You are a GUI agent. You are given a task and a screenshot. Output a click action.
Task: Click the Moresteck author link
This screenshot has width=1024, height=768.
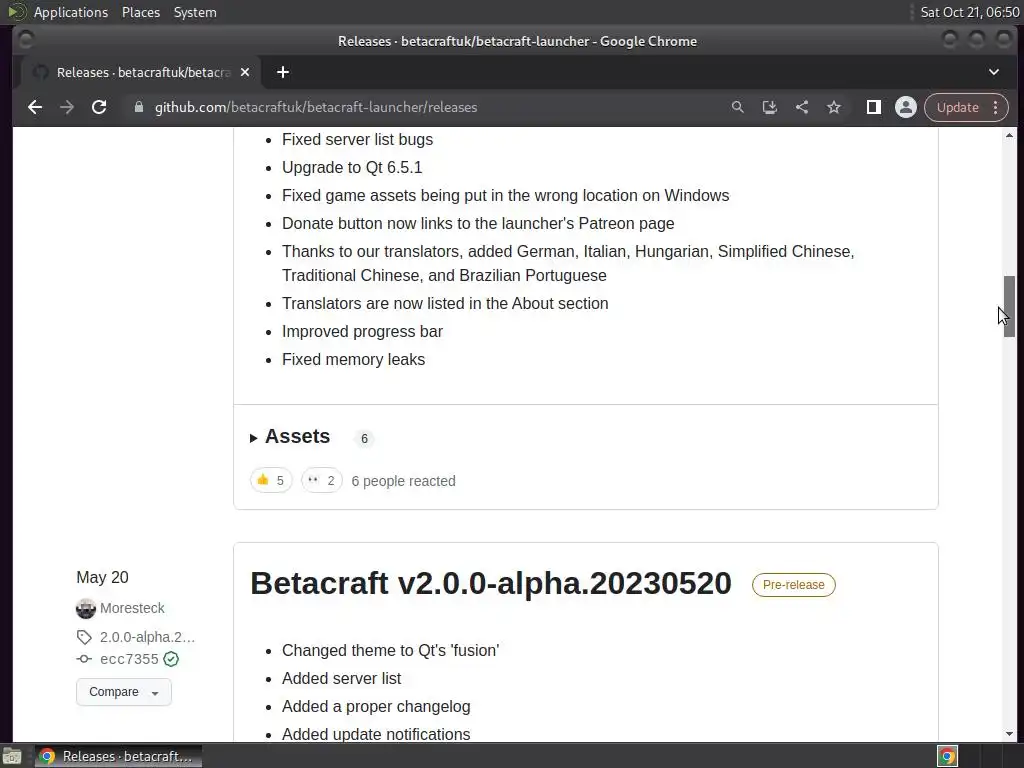point(132,608)
